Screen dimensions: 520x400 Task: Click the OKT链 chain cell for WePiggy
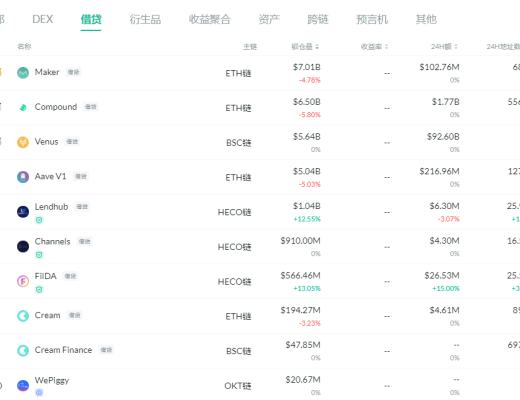tap(238, 386)
